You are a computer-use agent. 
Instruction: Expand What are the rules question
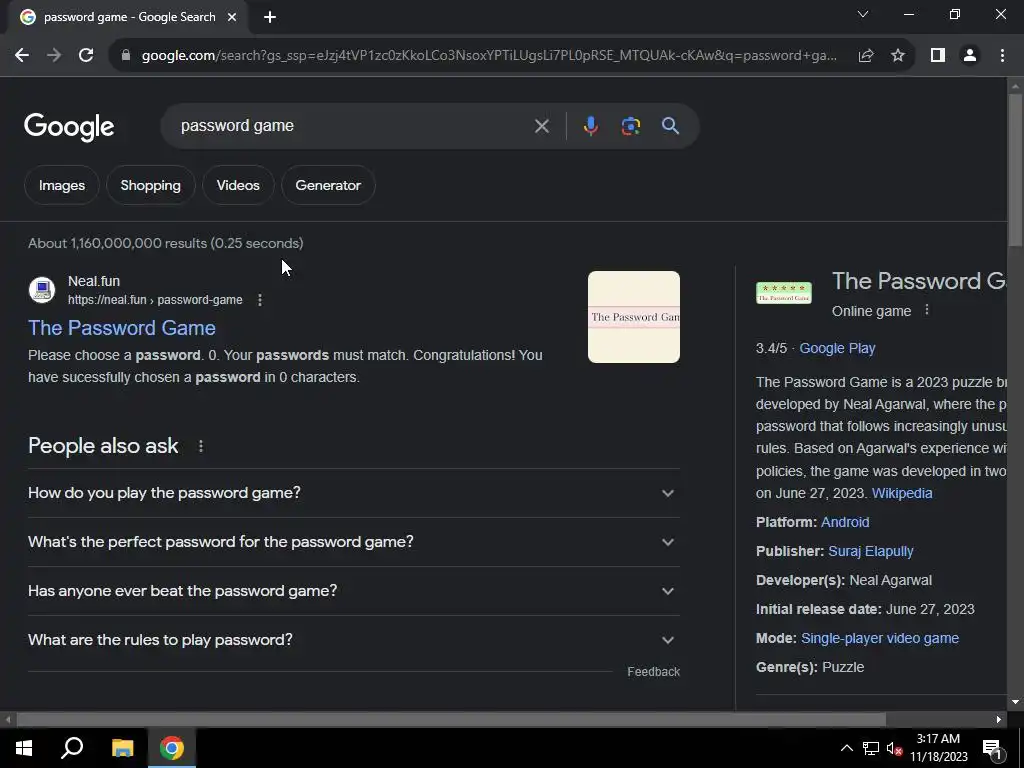click(353, 640)
